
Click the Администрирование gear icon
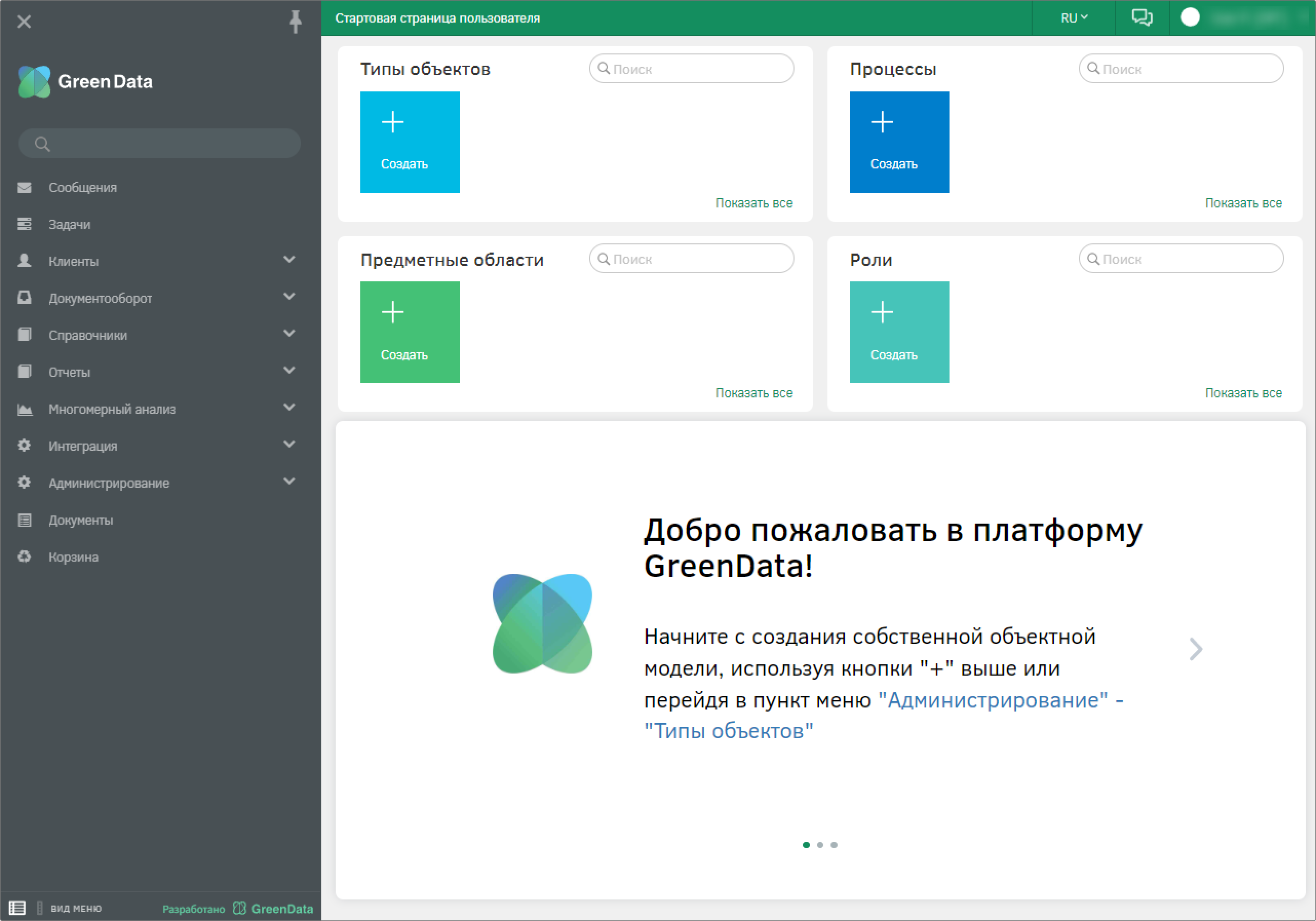coord(24,482)
